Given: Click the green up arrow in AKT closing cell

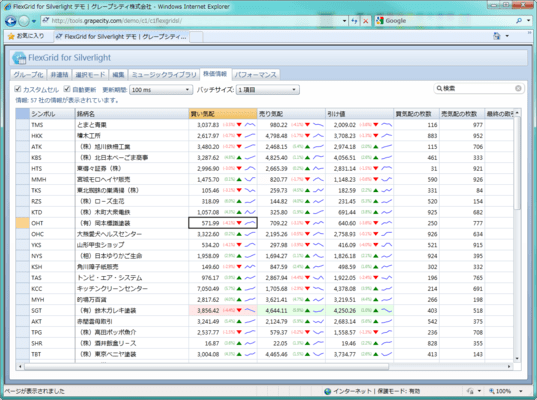Looking at the screenshot, I should (x=376, y=322).
